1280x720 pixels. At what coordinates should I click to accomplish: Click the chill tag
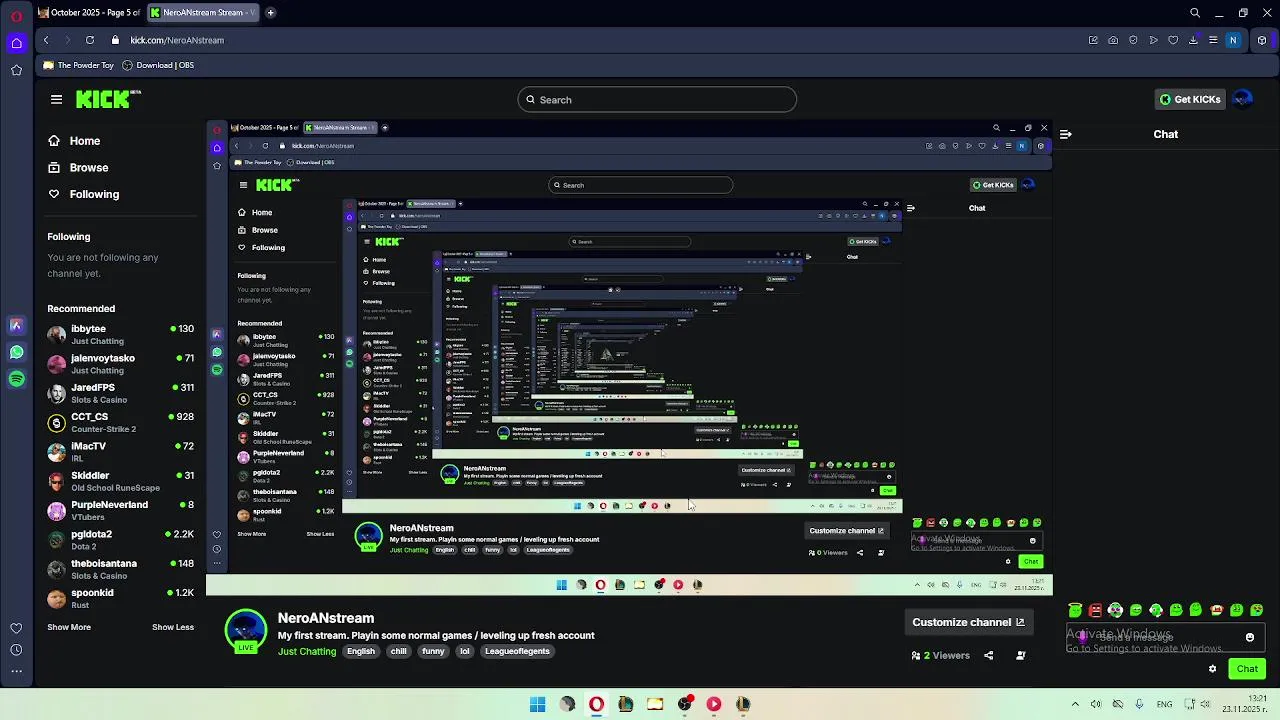tap(399, 651)
